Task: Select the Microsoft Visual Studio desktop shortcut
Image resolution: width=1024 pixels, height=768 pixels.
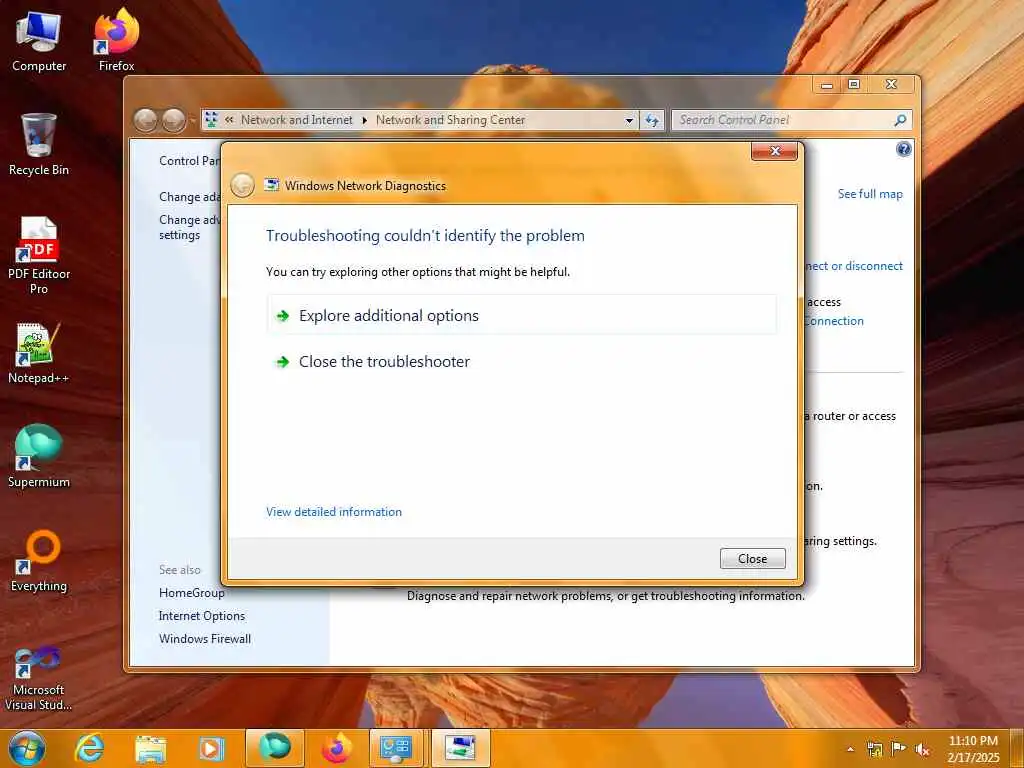Action: (39, 678)
